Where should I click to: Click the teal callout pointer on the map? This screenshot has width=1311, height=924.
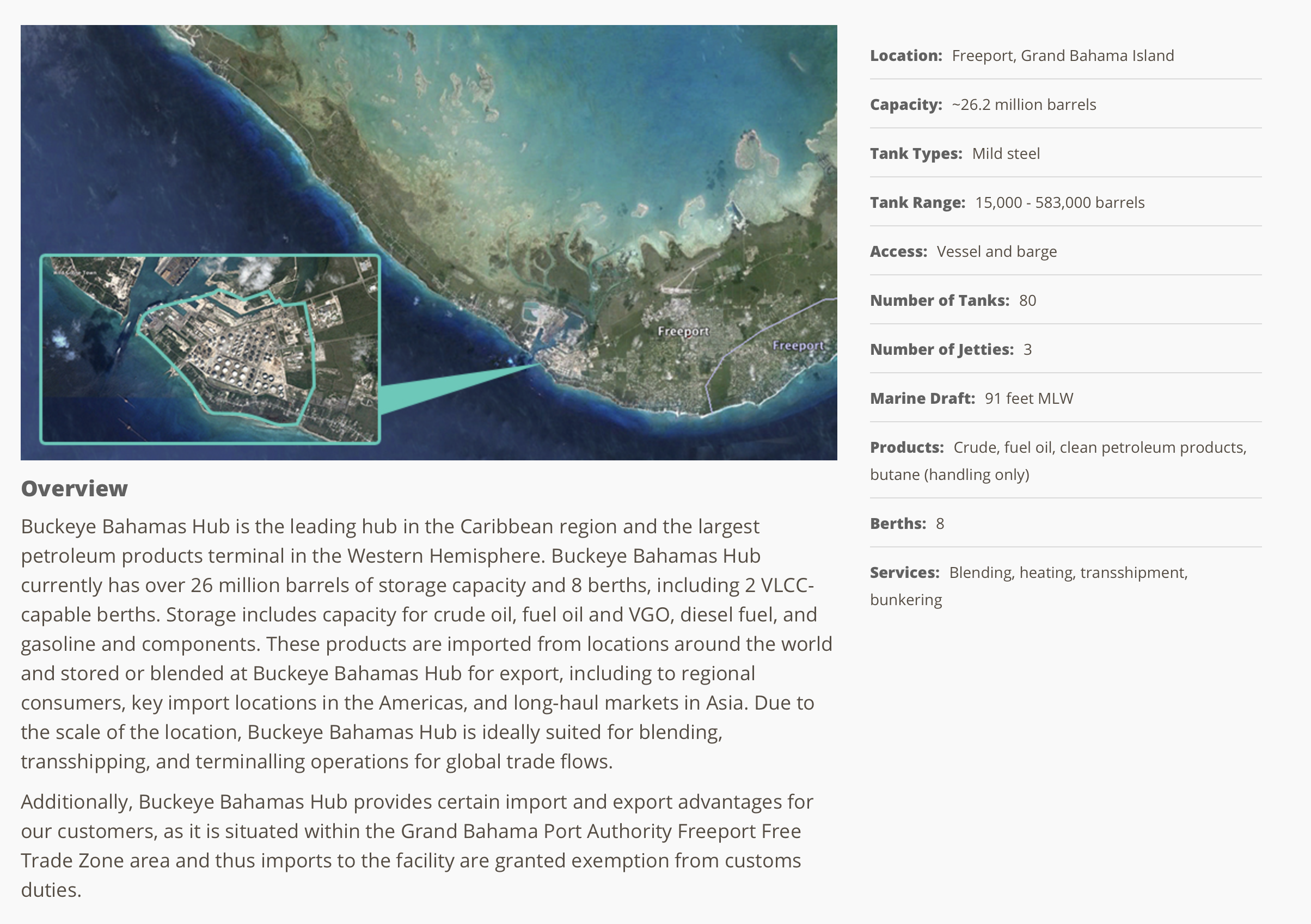pyautogui.click(x=460, y=388)
